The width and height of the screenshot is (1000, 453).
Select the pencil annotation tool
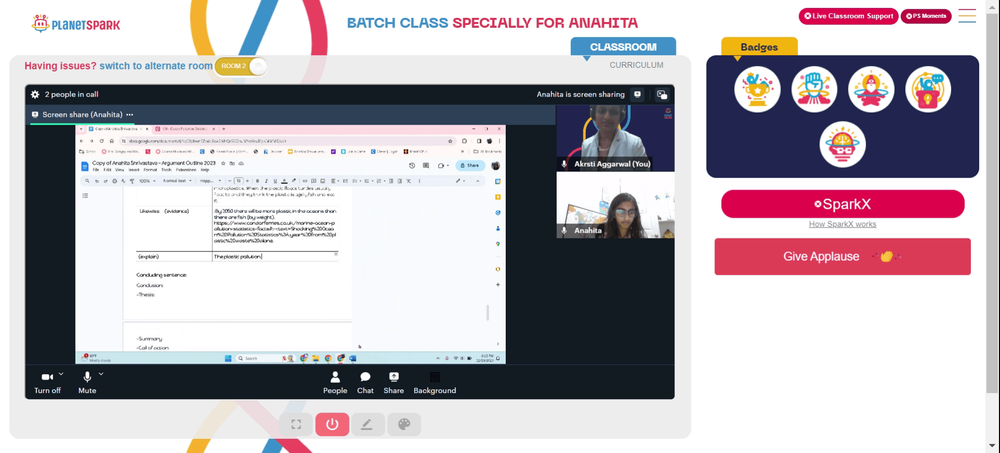point(367,424)
